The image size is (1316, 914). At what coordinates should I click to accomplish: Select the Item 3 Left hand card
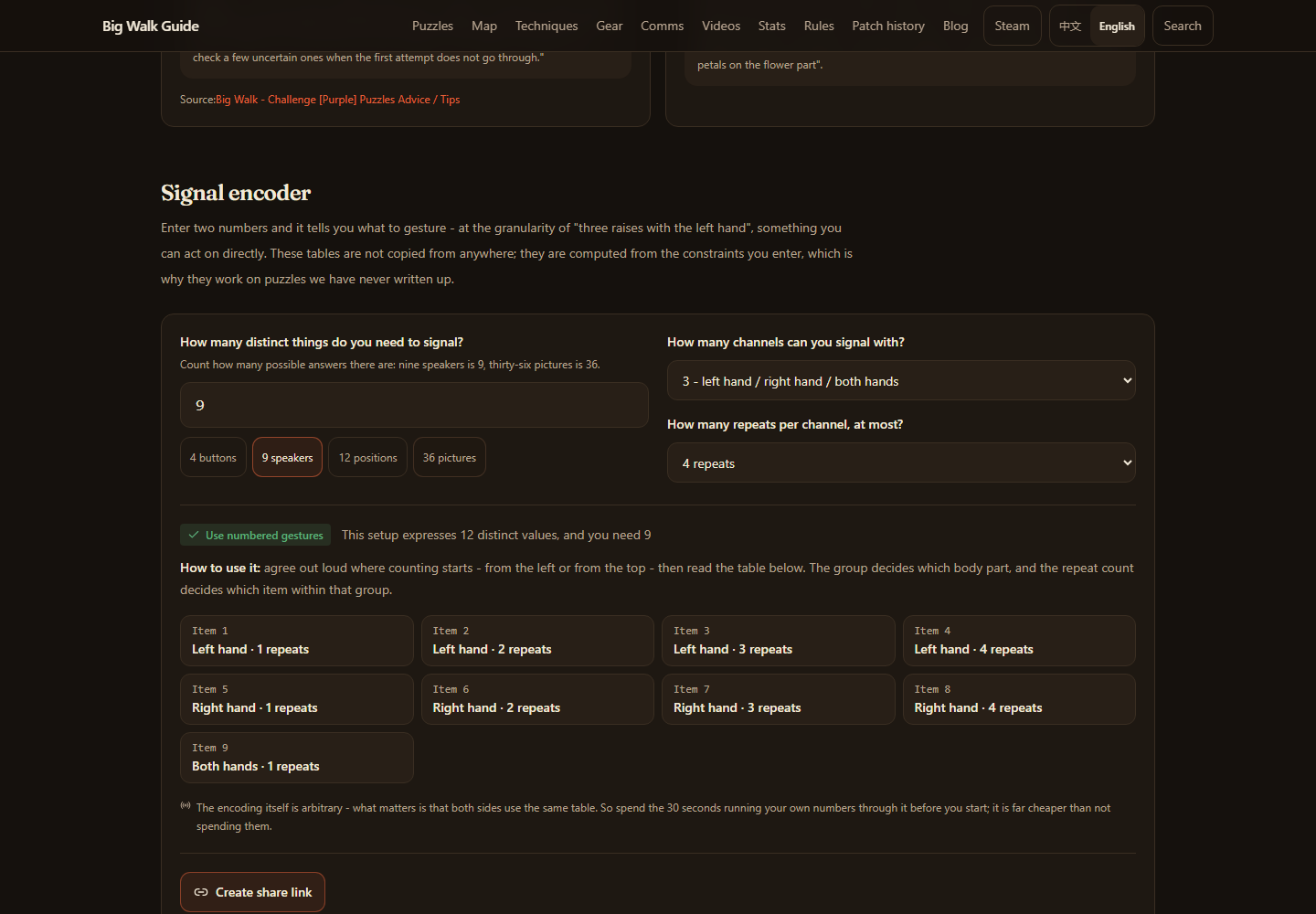(779, 641)
